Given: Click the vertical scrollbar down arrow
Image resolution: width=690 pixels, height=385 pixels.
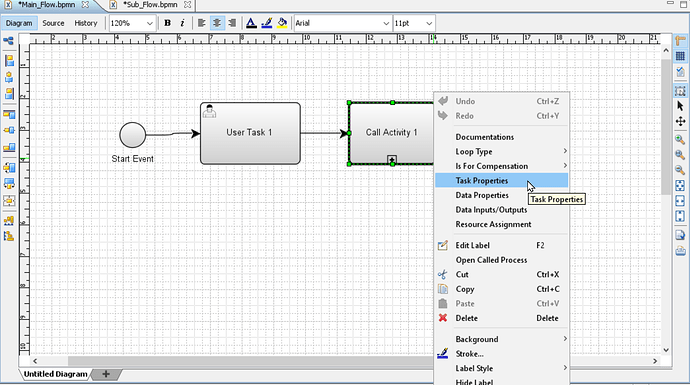Looking at the screenshot, I should pos(666,350).
